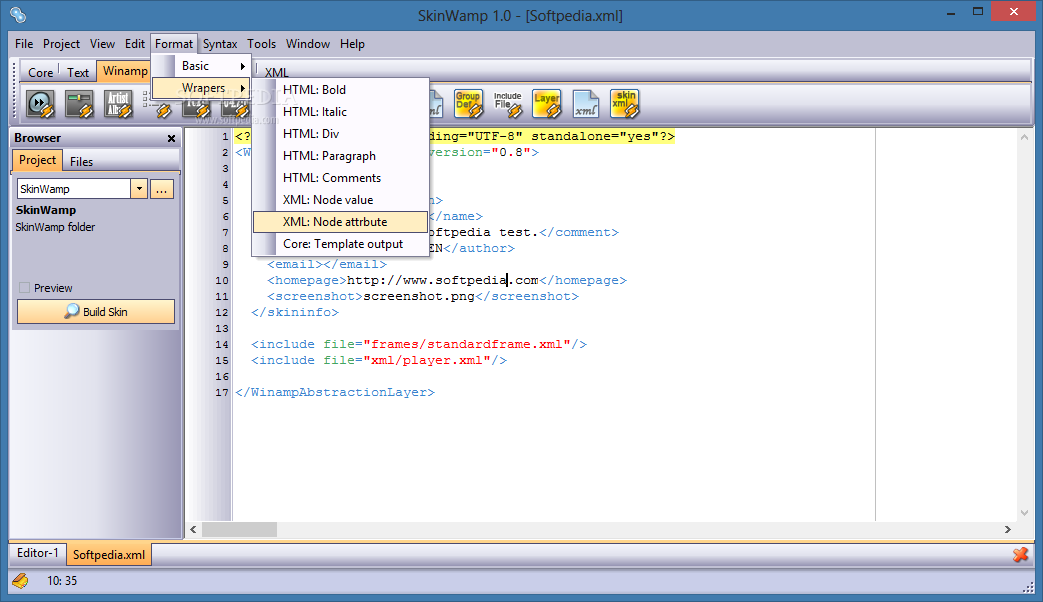
Task: Close the editor tab with red X
Action: pyautogui.click(x=1020, y=554)
